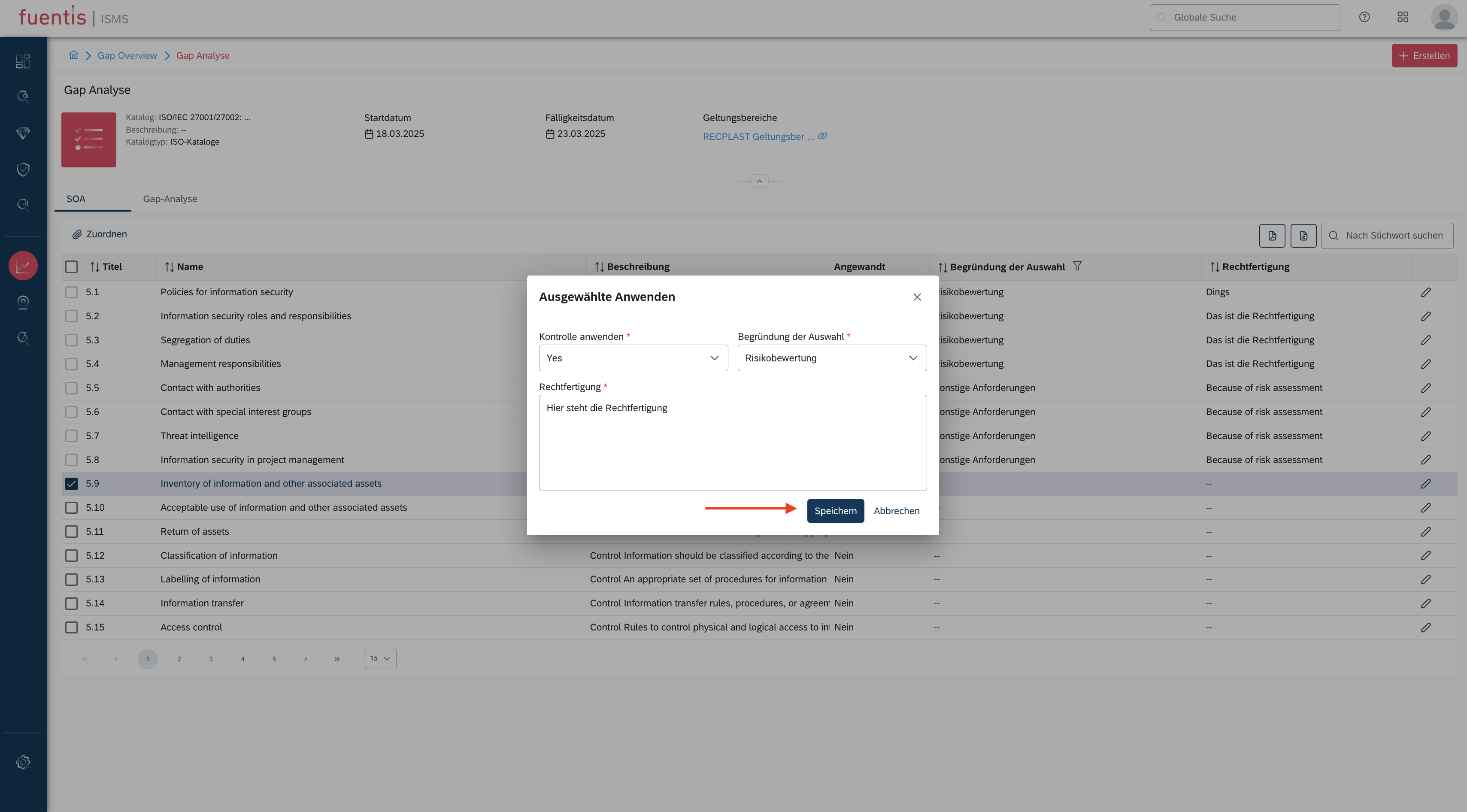Toggle the select-all header checkbox

[71, 267]
